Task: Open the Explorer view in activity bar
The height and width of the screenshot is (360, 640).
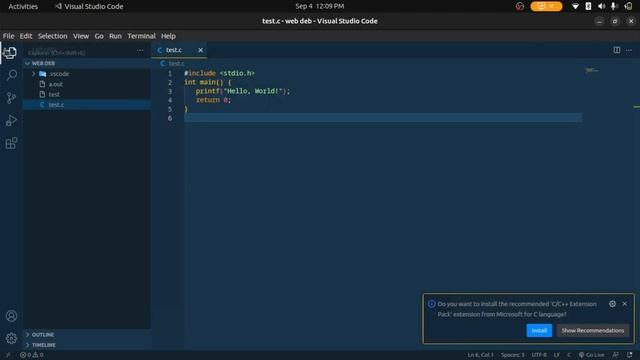Action: (11, 53)
